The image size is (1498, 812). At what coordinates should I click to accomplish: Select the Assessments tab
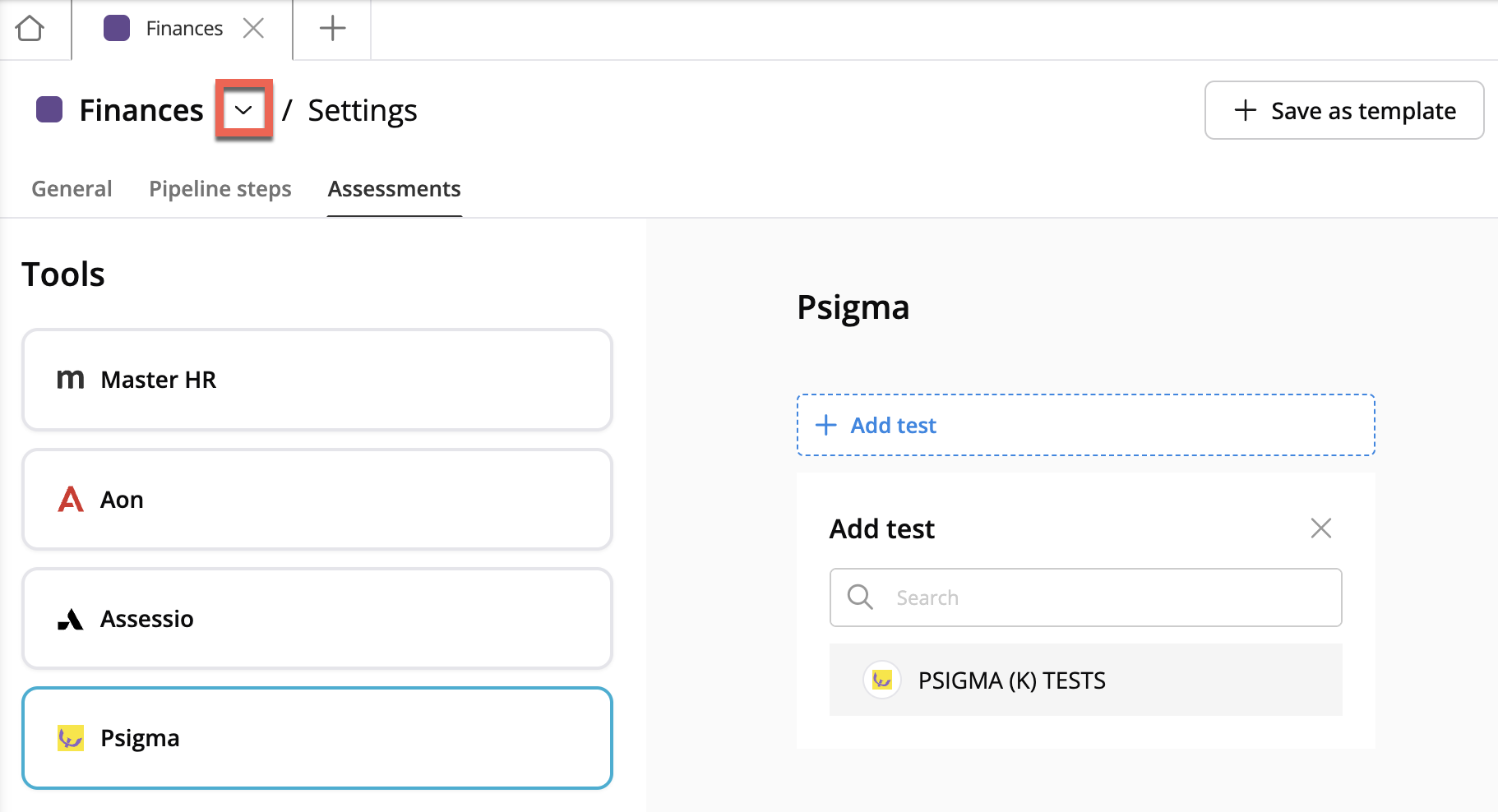(394, 189)
